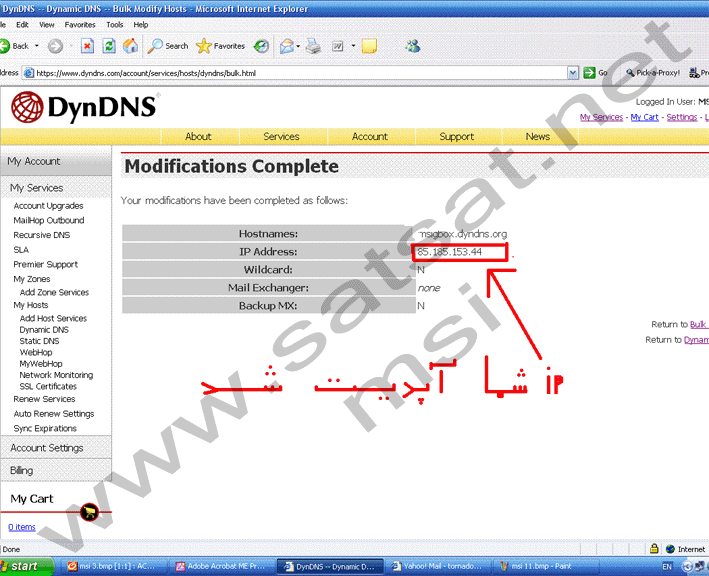
Task: Open SLA sidebar link
Action: click(21, 250)
